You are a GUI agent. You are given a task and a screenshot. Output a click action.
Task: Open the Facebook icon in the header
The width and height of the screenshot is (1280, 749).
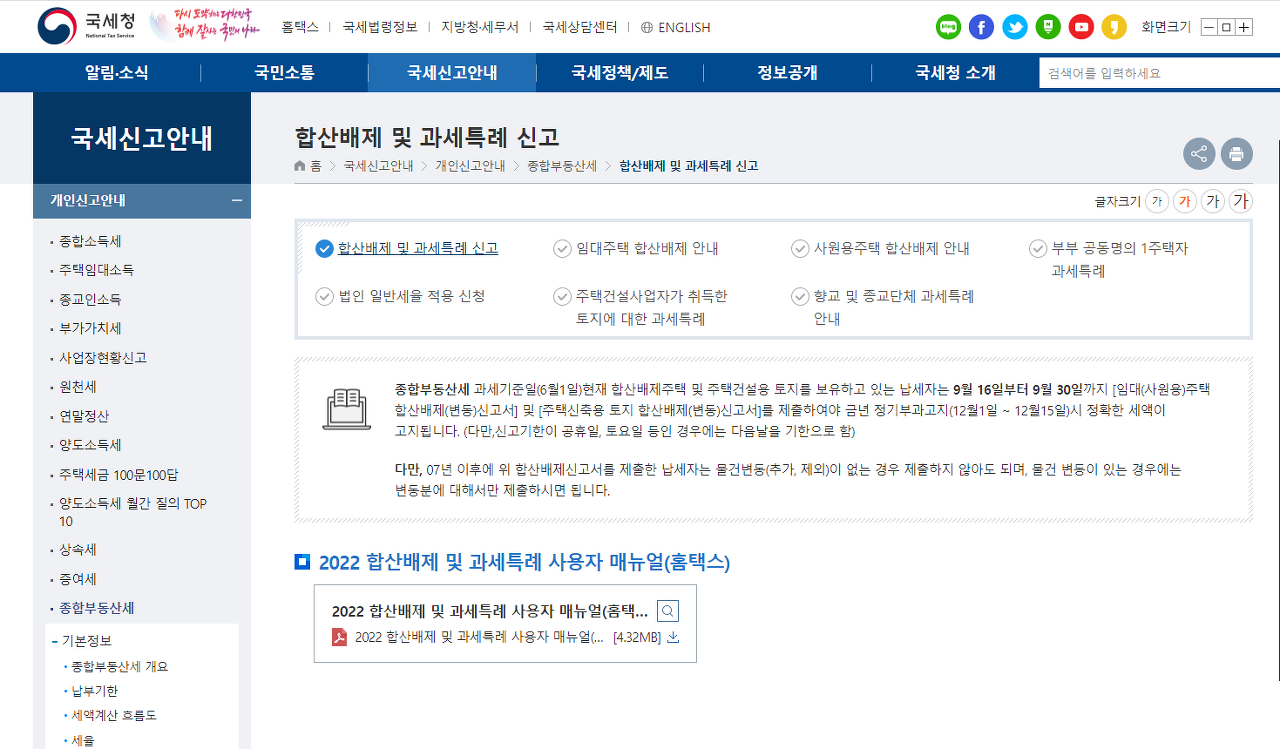(981, 27)
